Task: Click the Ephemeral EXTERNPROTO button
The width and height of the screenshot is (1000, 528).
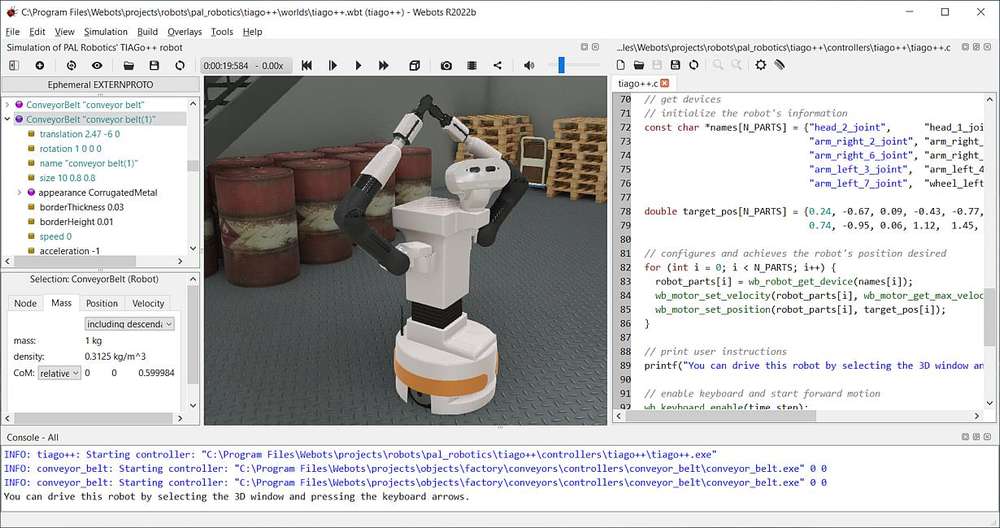Action: coord(101,85)
